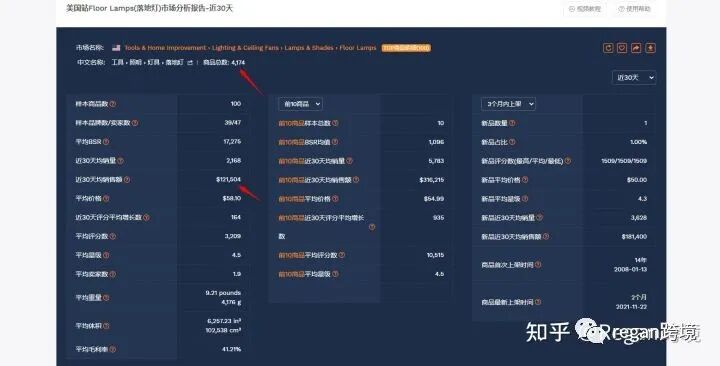The width and height of the screenshot is (720, 366).
Task: Click the first listing date 2008-01-13
Action: 630,270
